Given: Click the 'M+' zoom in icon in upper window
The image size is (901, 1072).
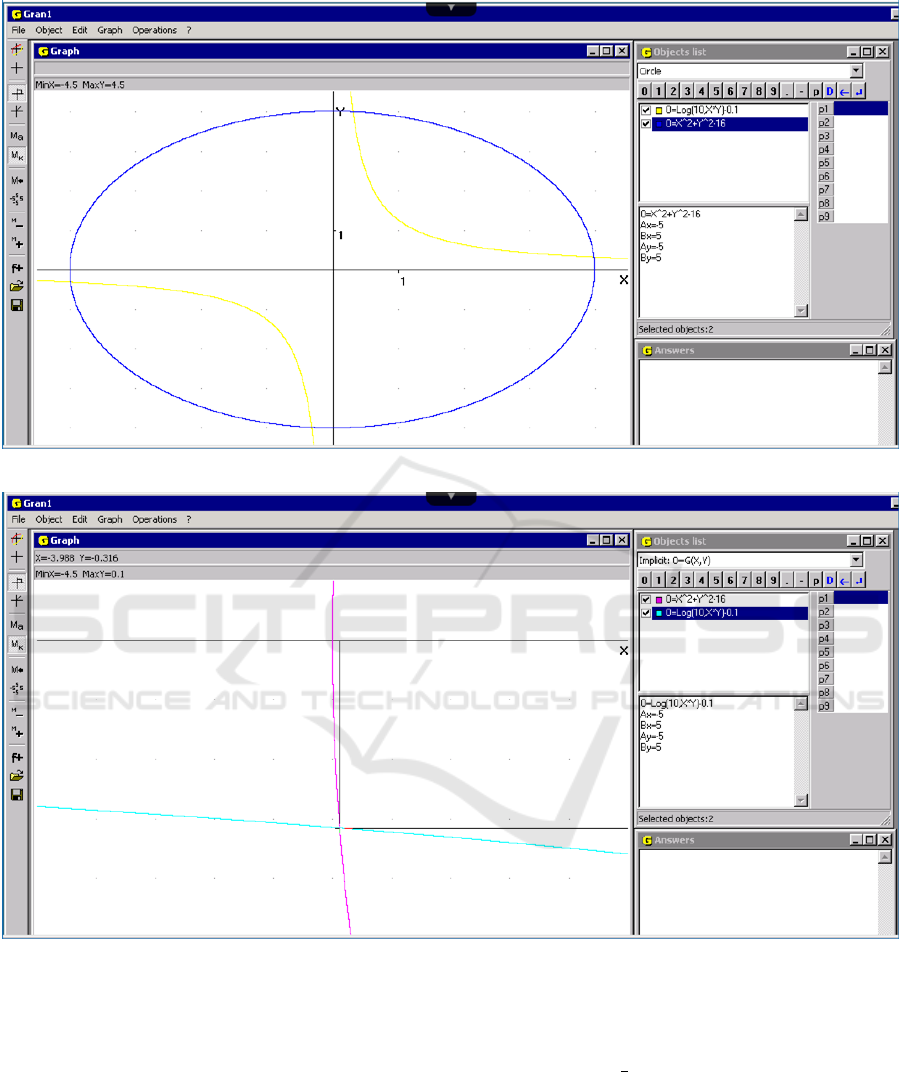Looking at the screenshot, I should 17,242.
